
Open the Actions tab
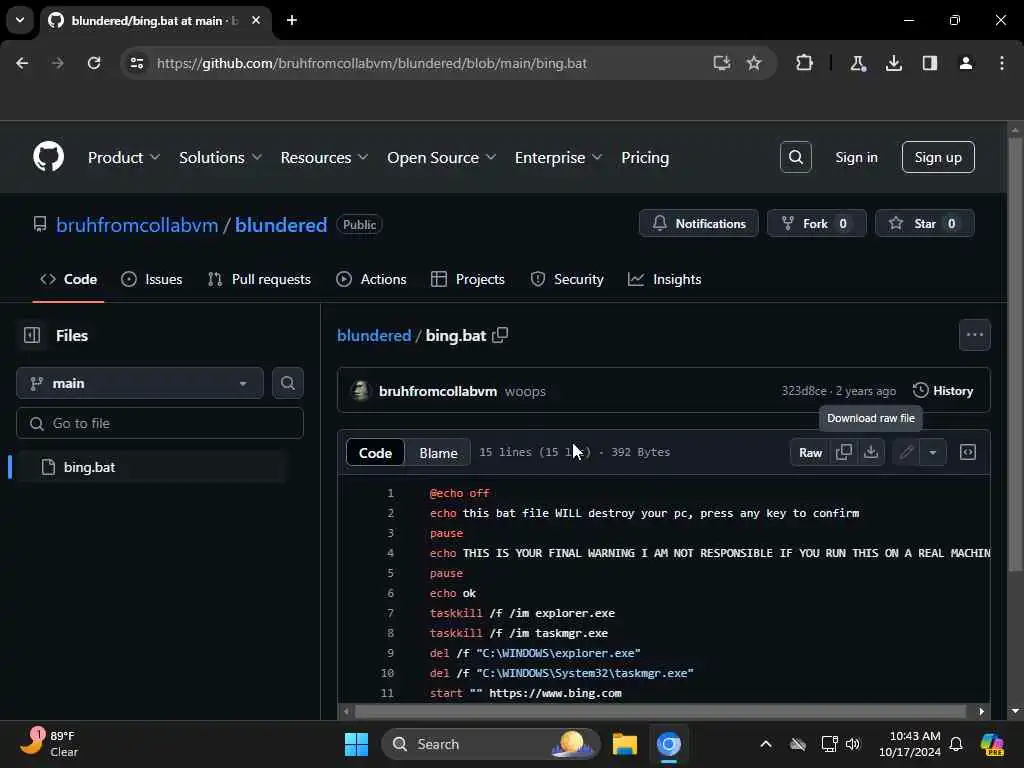point(371,279)
